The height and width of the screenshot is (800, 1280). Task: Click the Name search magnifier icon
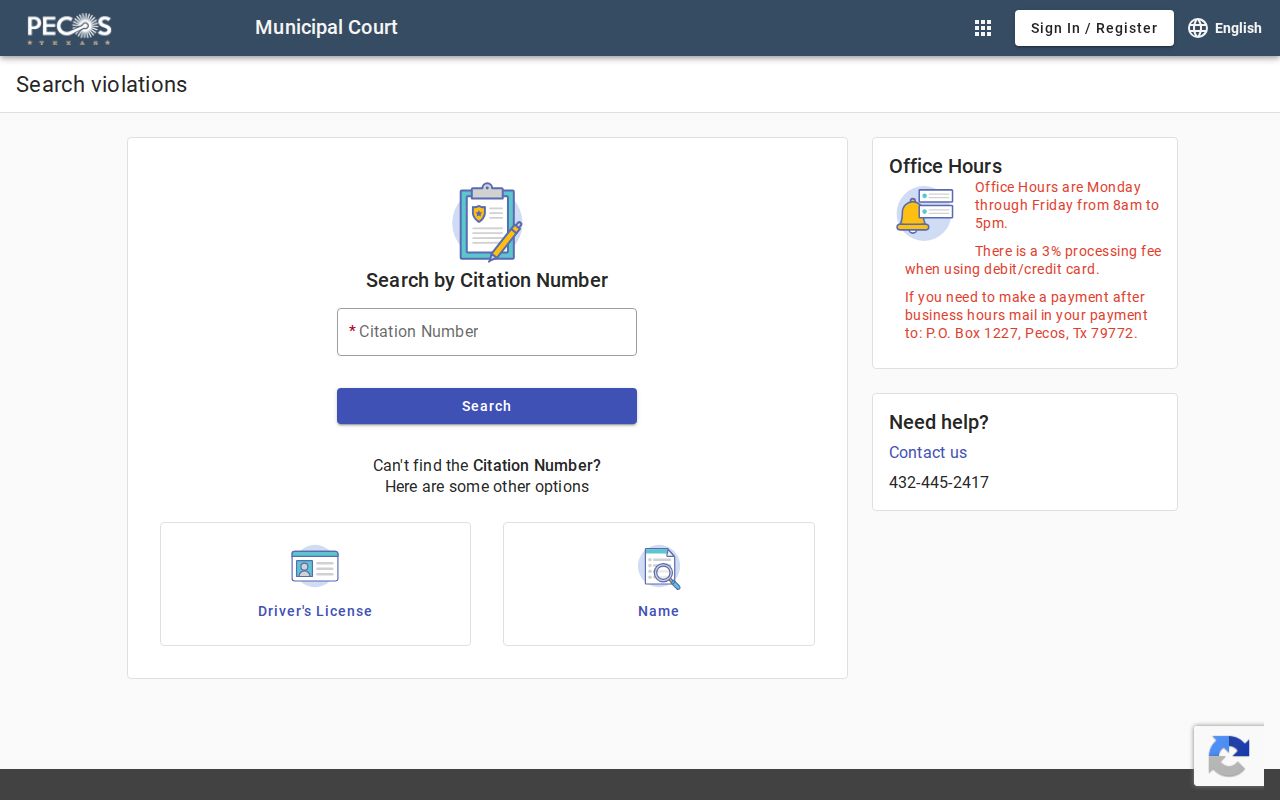(x=659, y=567)
